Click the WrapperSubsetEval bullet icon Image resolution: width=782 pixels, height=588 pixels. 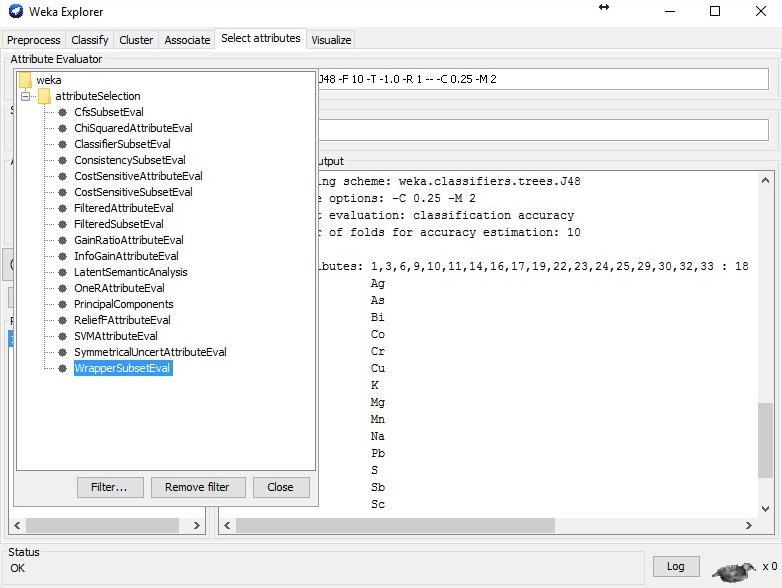62,369
